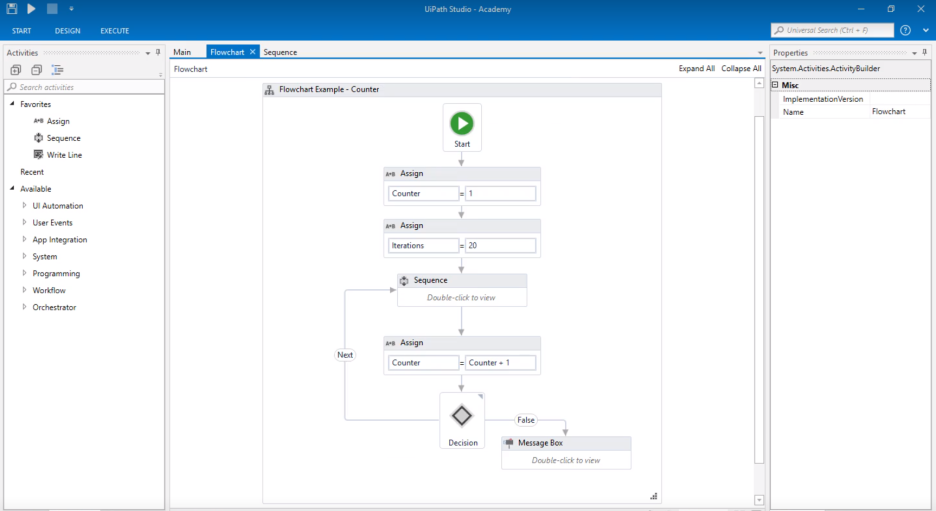Open the DESIGN ribbon tab
Viewport: 936px width, 511px height.
point(68,31)
